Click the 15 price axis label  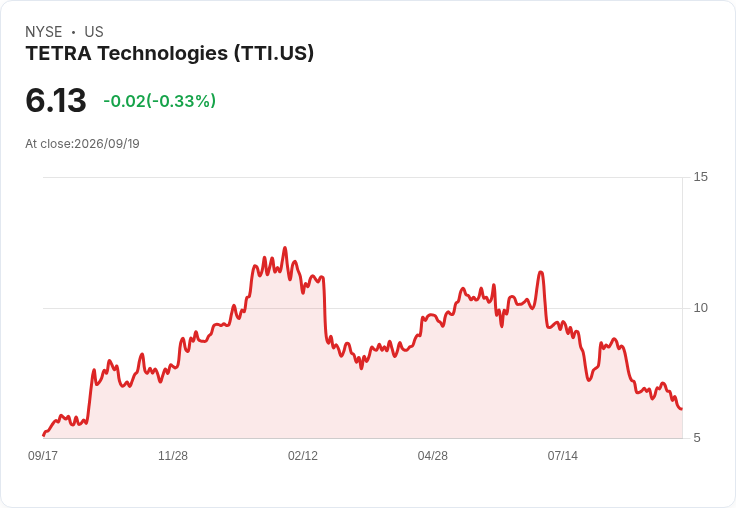[x=700, y=177]
